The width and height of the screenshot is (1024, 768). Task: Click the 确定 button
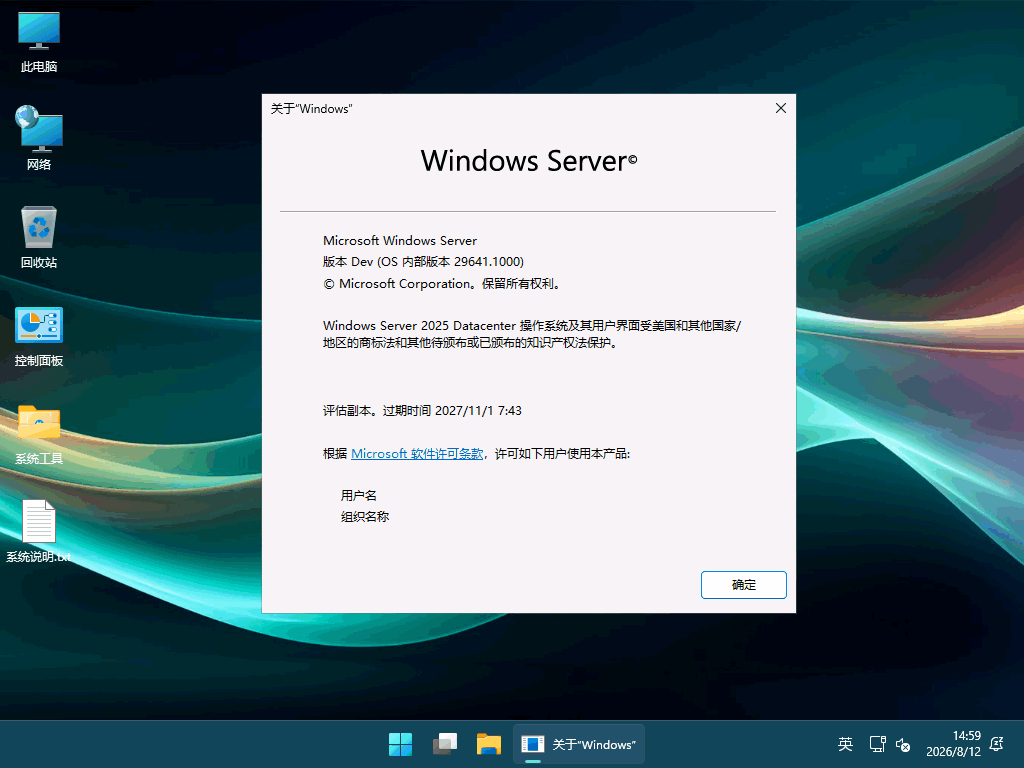(x=743, y=584)
